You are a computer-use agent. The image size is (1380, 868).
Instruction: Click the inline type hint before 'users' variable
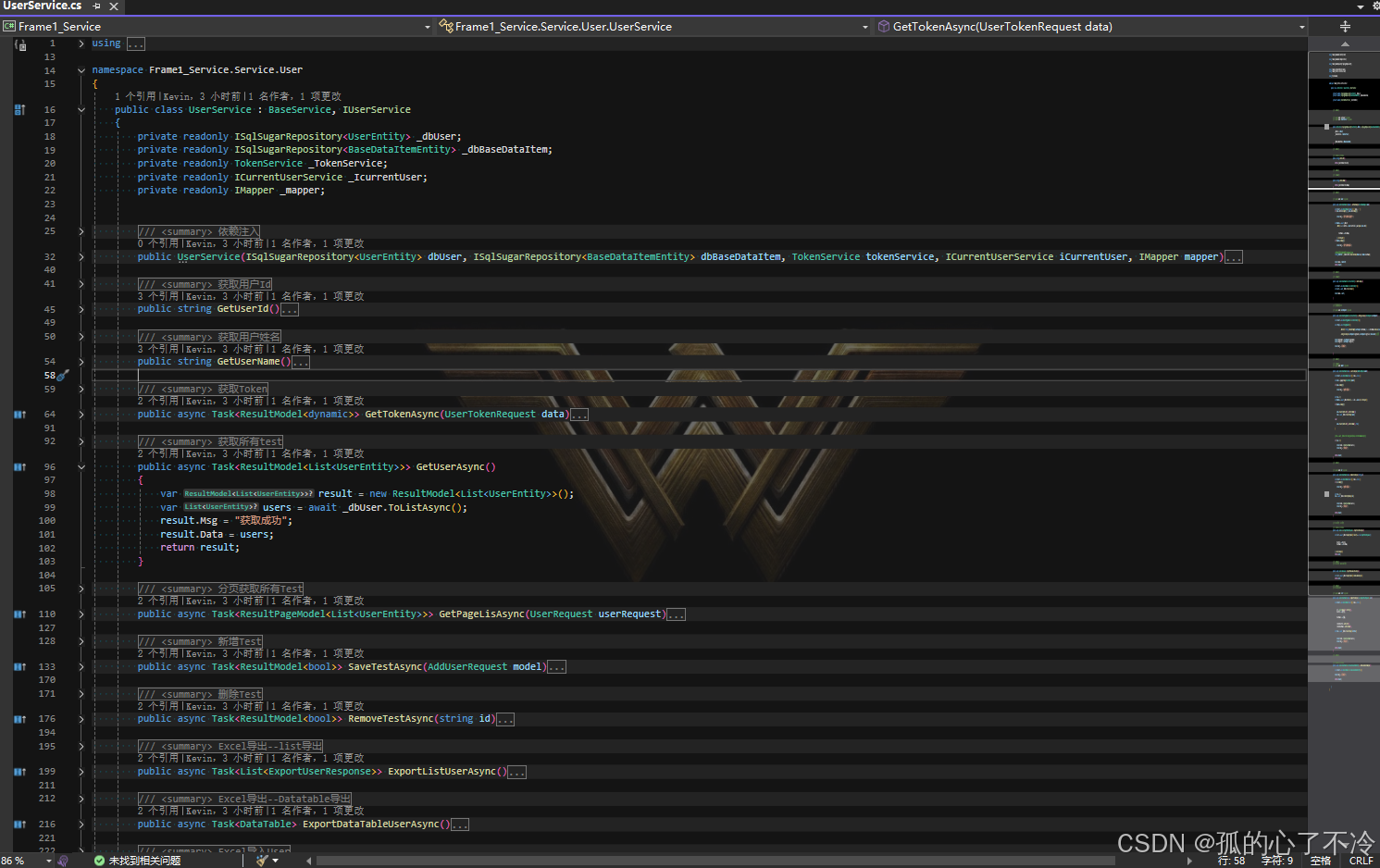(220, 507)
